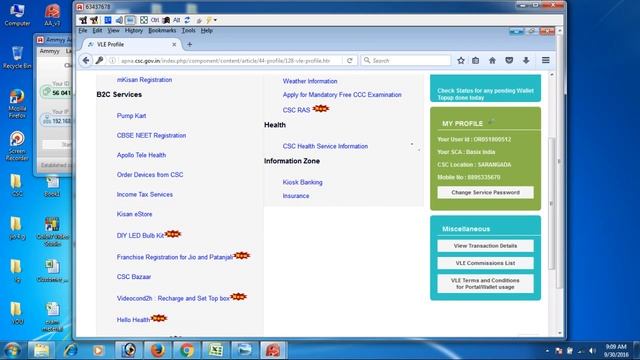Open the Edit menu
Screen dimensions: 640x360
97,31
